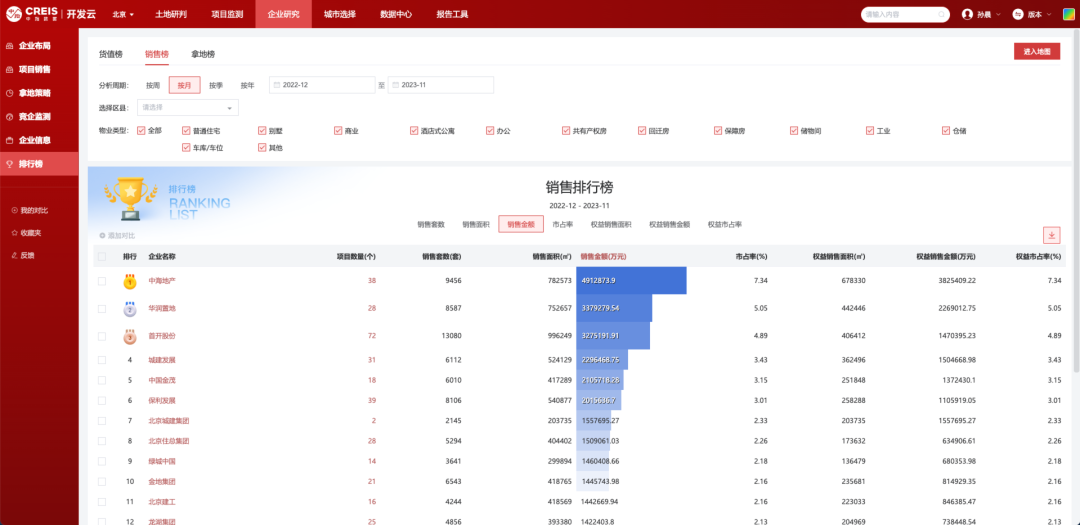Select 销售套数 ranking tab

[x=430, y=225]
